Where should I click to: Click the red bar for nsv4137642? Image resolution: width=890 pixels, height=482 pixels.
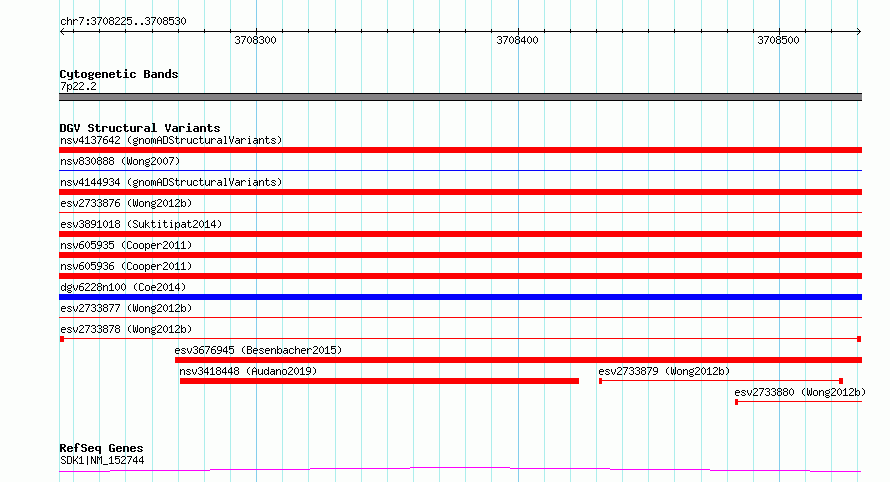pyautogui.click(x=460, y=150)
